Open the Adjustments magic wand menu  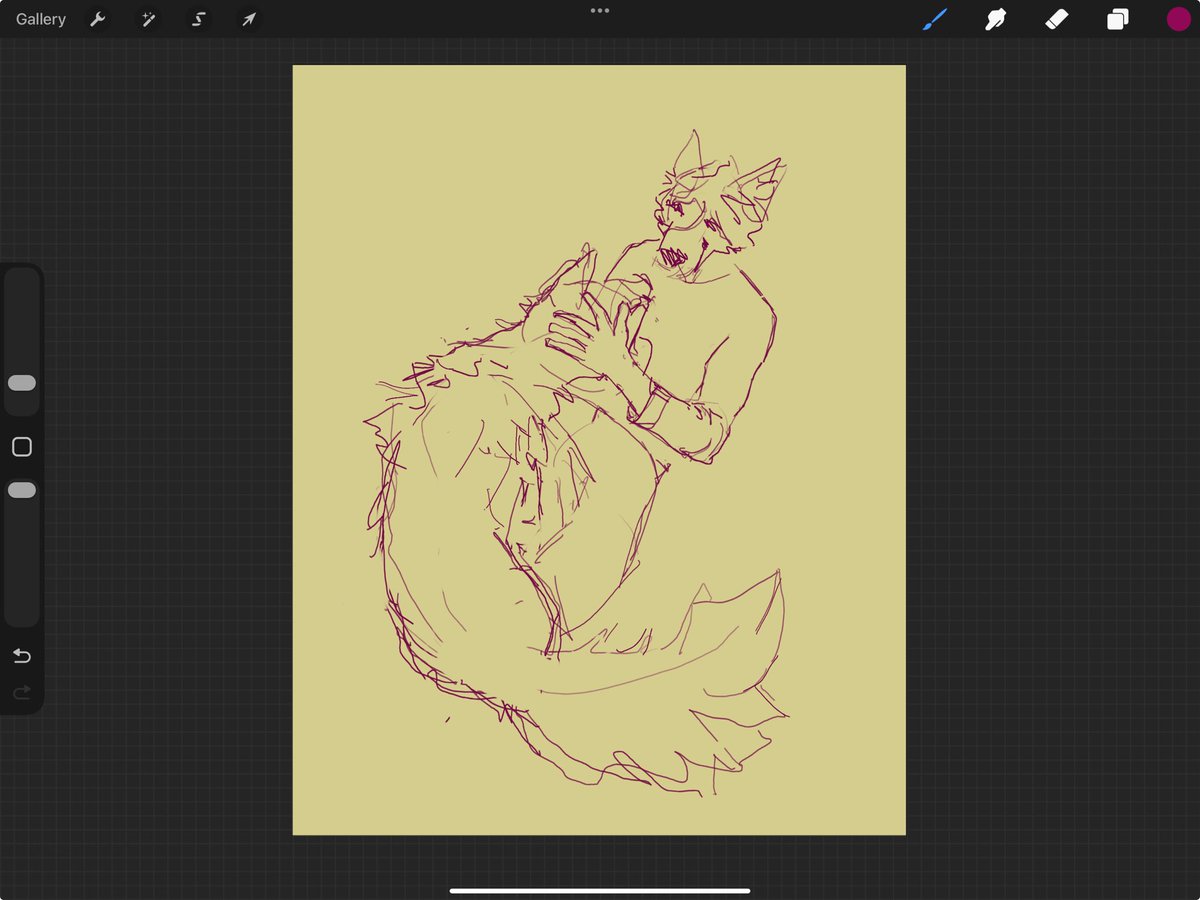148,19
